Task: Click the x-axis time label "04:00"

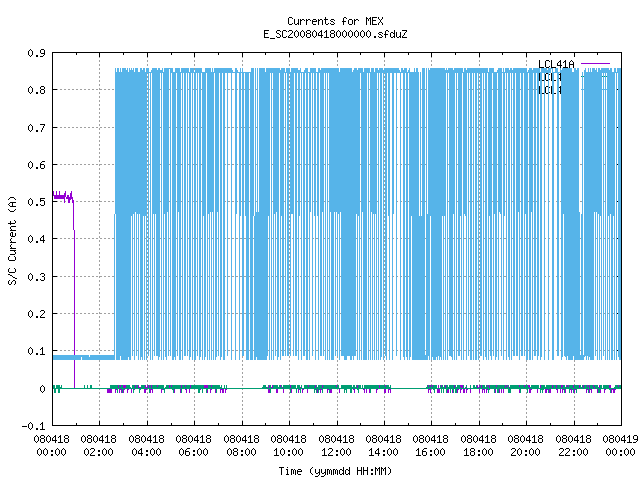Action: [x=146, y=452]
